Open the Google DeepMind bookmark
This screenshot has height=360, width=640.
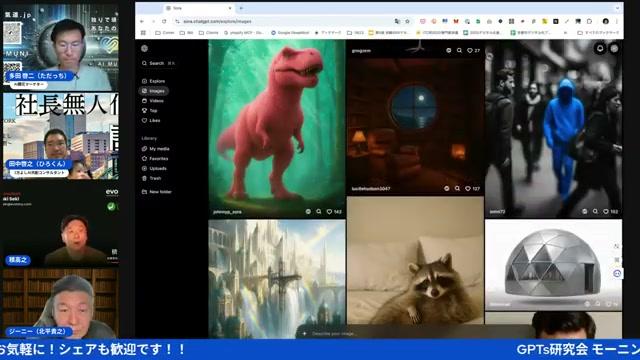(x=290, y=33)
